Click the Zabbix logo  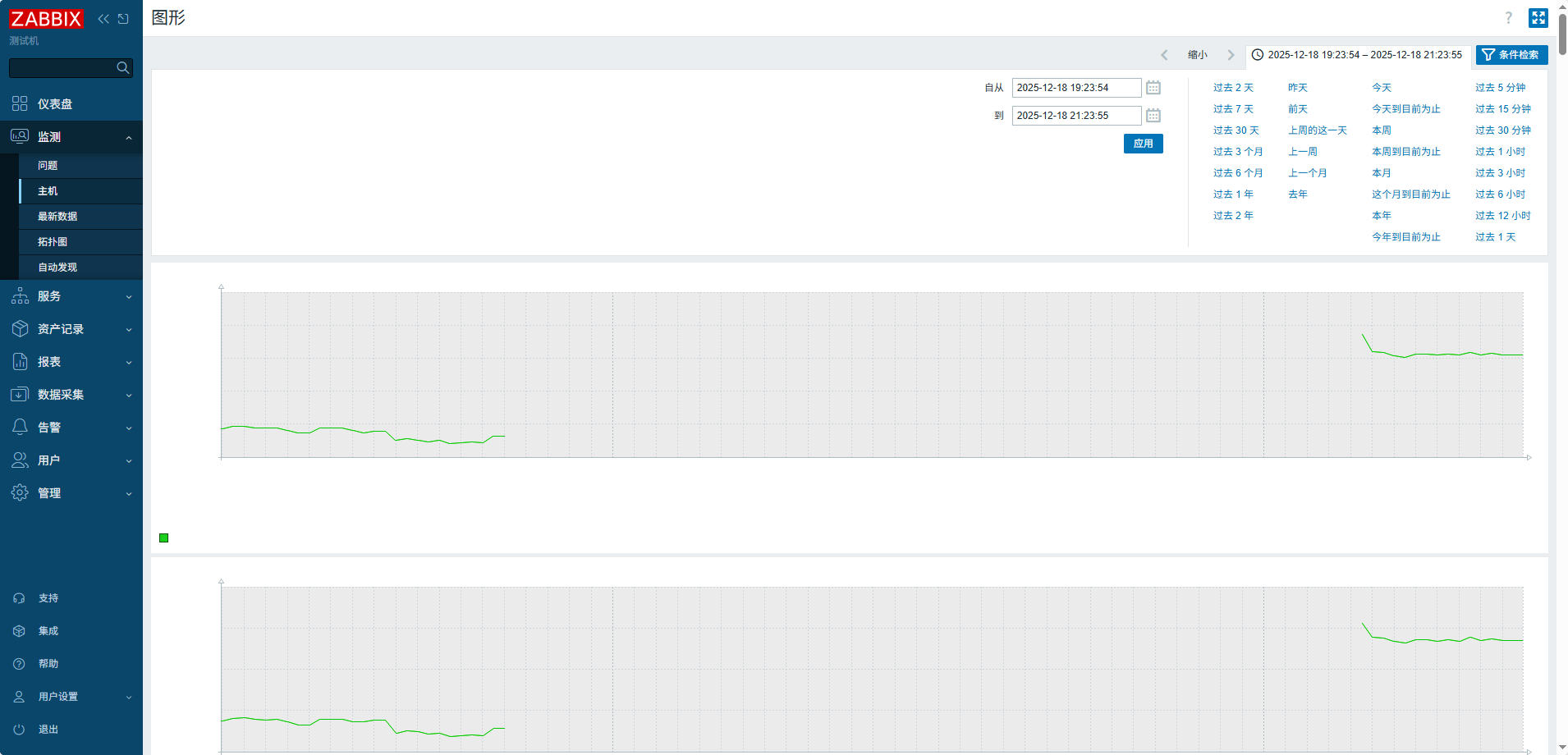pos(46,19)
